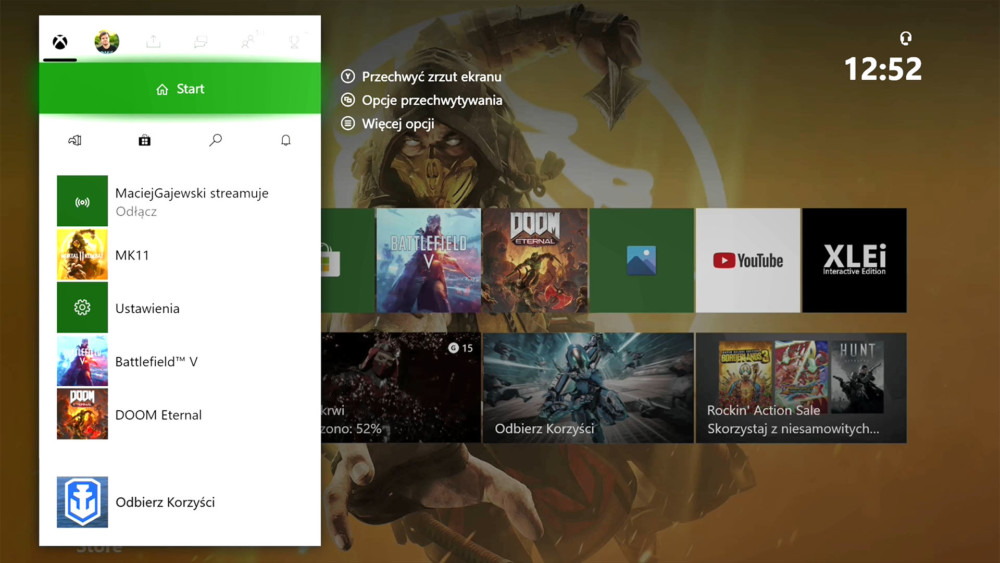Open the chat messages tab
The height and width of the screenshot is (563, 1000).
(200, 42)
